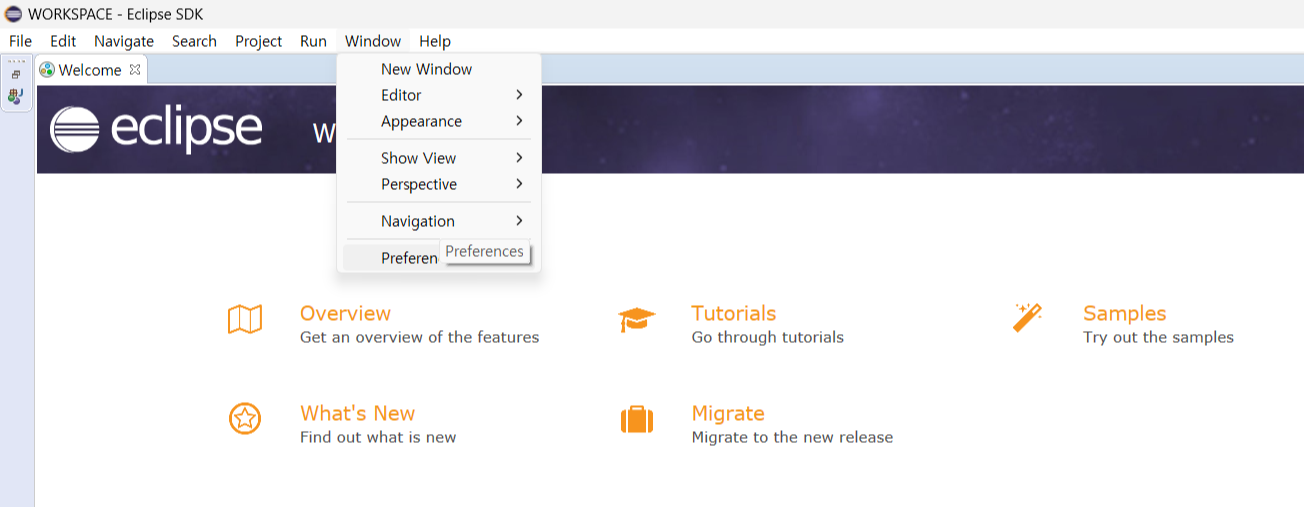
Task: Open the File menu
Action: point(21,41)
